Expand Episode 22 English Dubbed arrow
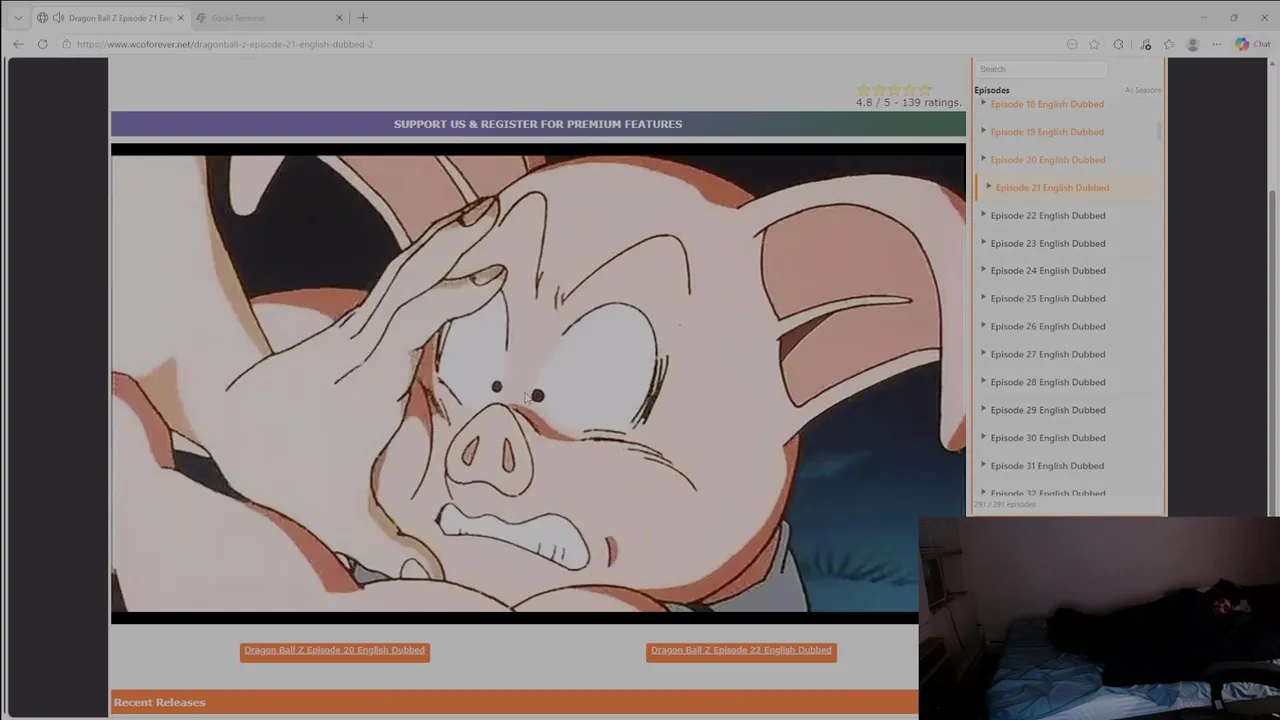 point(983,215)
